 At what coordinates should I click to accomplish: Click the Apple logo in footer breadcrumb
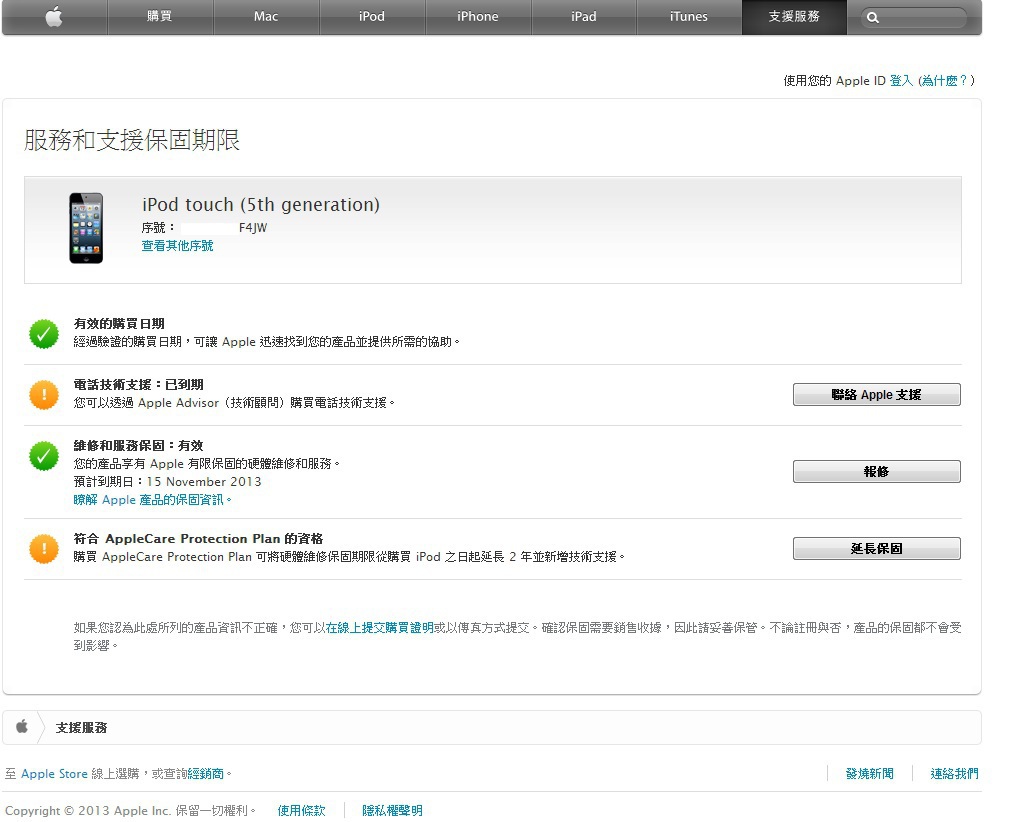pyautogui.click(x=22, y=727)
